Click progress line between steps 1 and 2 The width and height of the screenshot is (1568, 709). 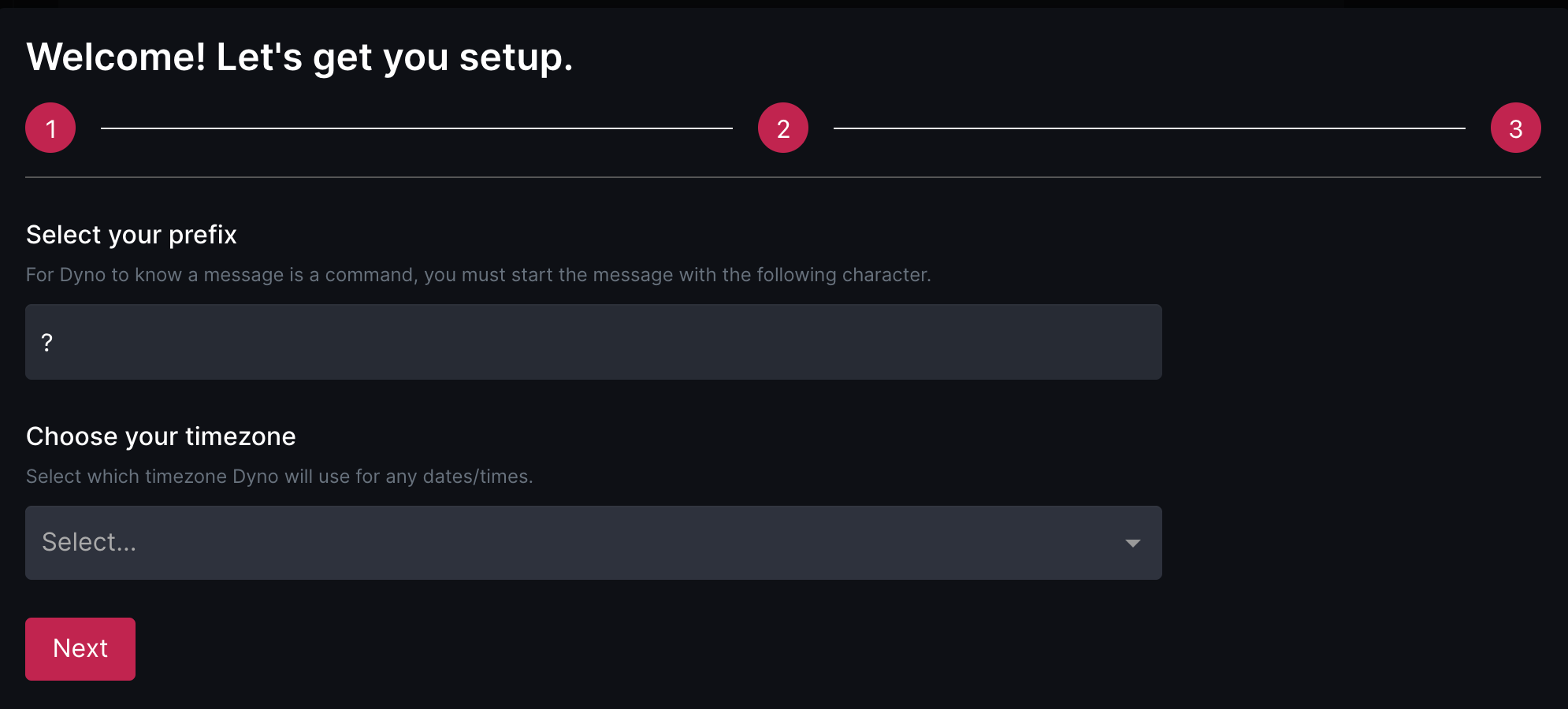click(416, 128)
